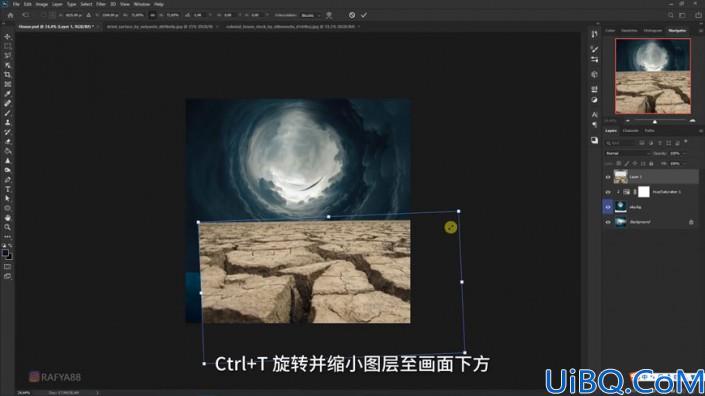Cancel the transform in options bar

(x=352, y=15)
